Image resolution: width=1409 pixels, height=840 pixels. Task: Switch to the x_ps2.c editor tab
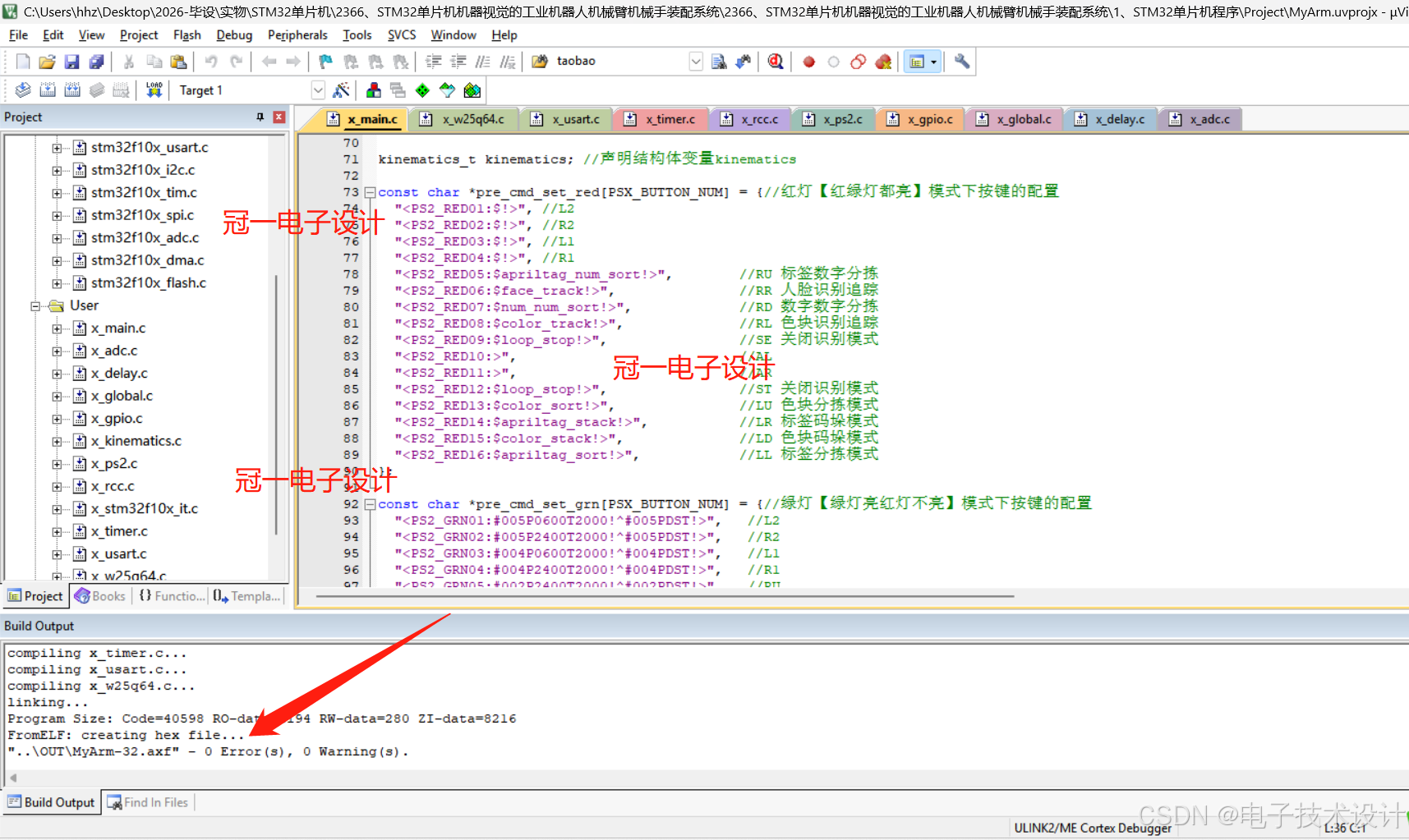click(x=836, y=120)
